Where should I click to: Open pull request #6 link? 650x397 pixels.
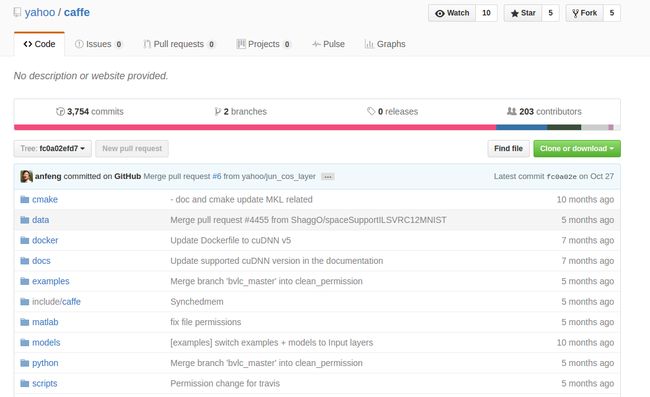(x=217, y=176)
